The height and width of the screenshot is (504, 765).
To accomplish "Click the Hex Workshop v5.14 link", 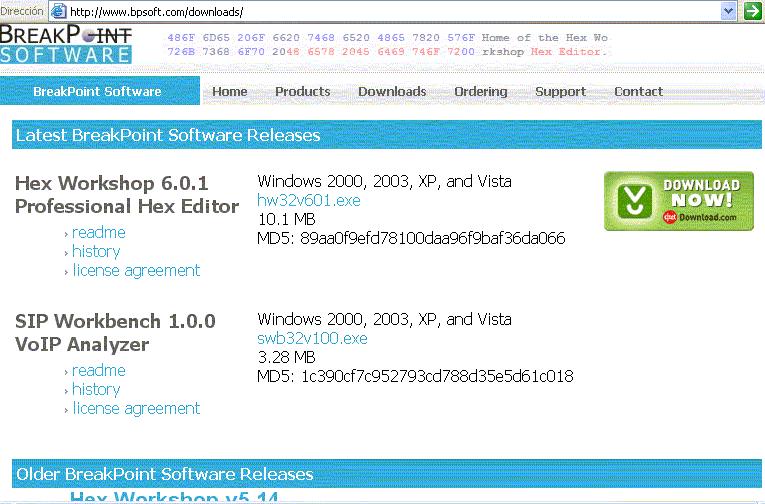I will point(174,497).
